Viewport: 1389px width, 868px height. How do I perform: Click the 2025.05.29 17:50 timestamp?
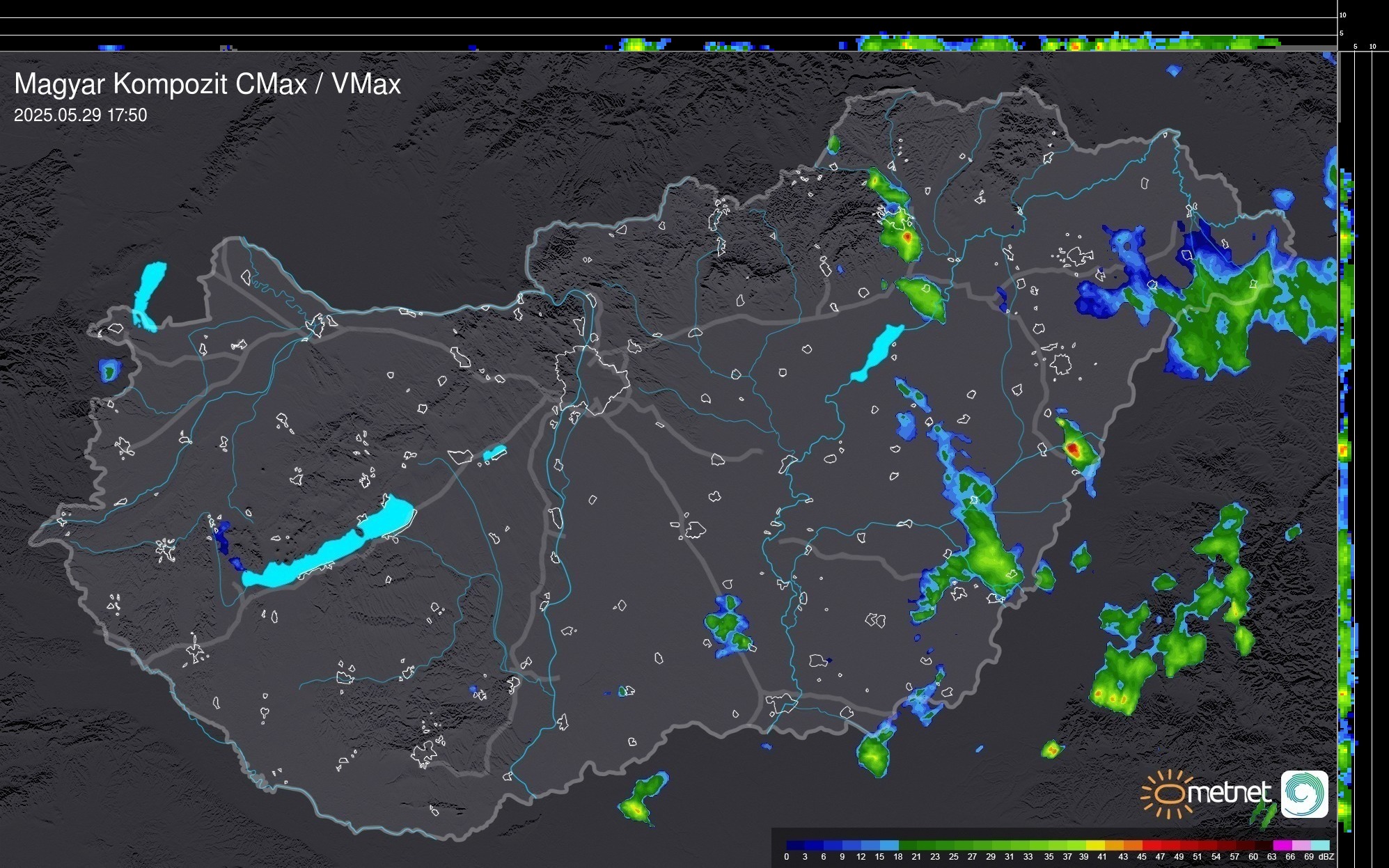81,116
